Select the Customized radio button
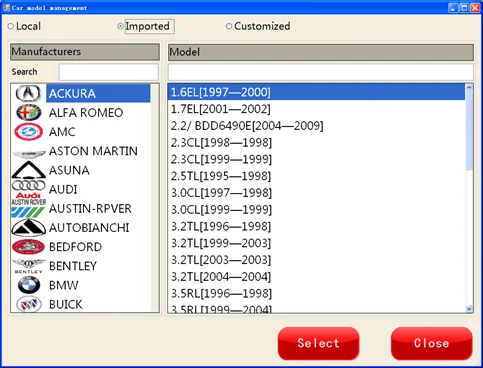This screenshot has height=368, width=483. 229,26
